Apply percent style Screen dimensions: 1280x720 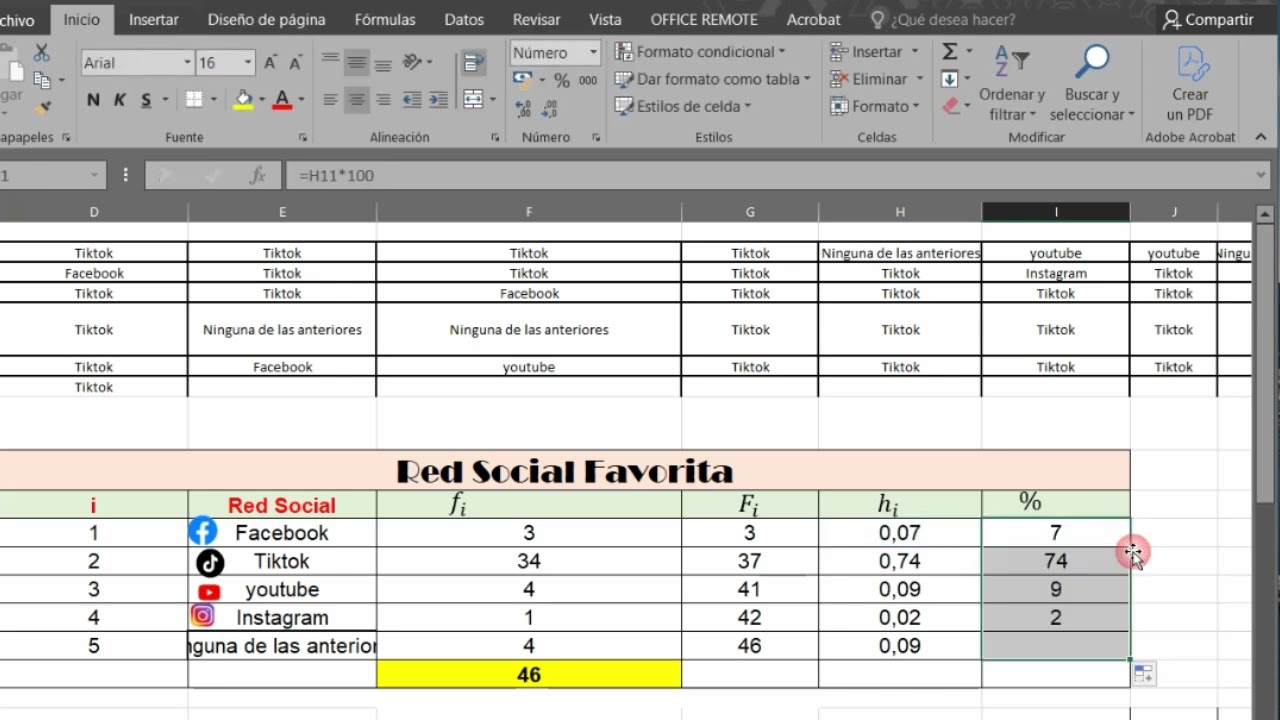pos(561,81)
